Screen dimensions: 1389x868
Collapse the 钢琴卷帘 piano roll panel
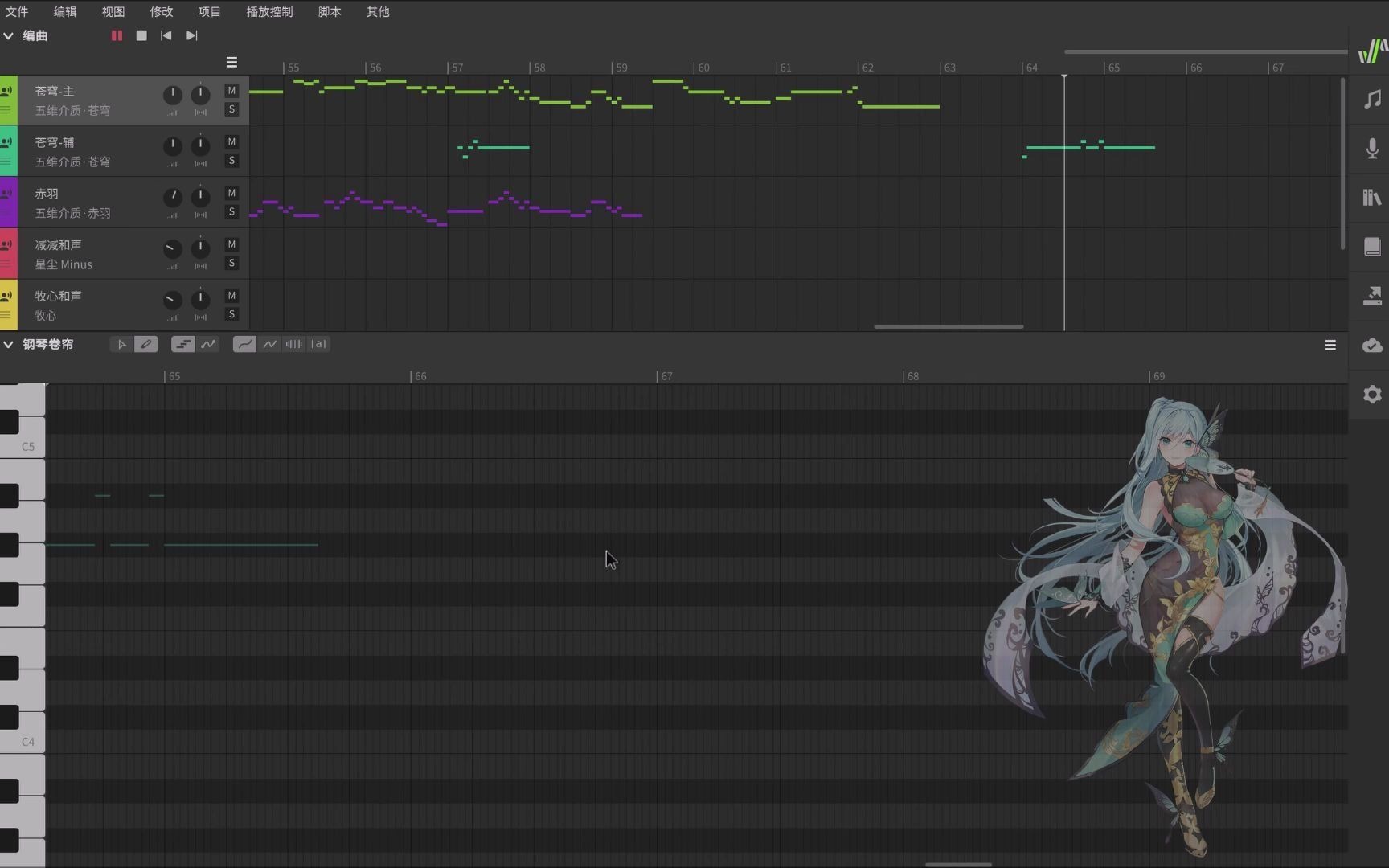pyautogui.click(x=8, y=344)
